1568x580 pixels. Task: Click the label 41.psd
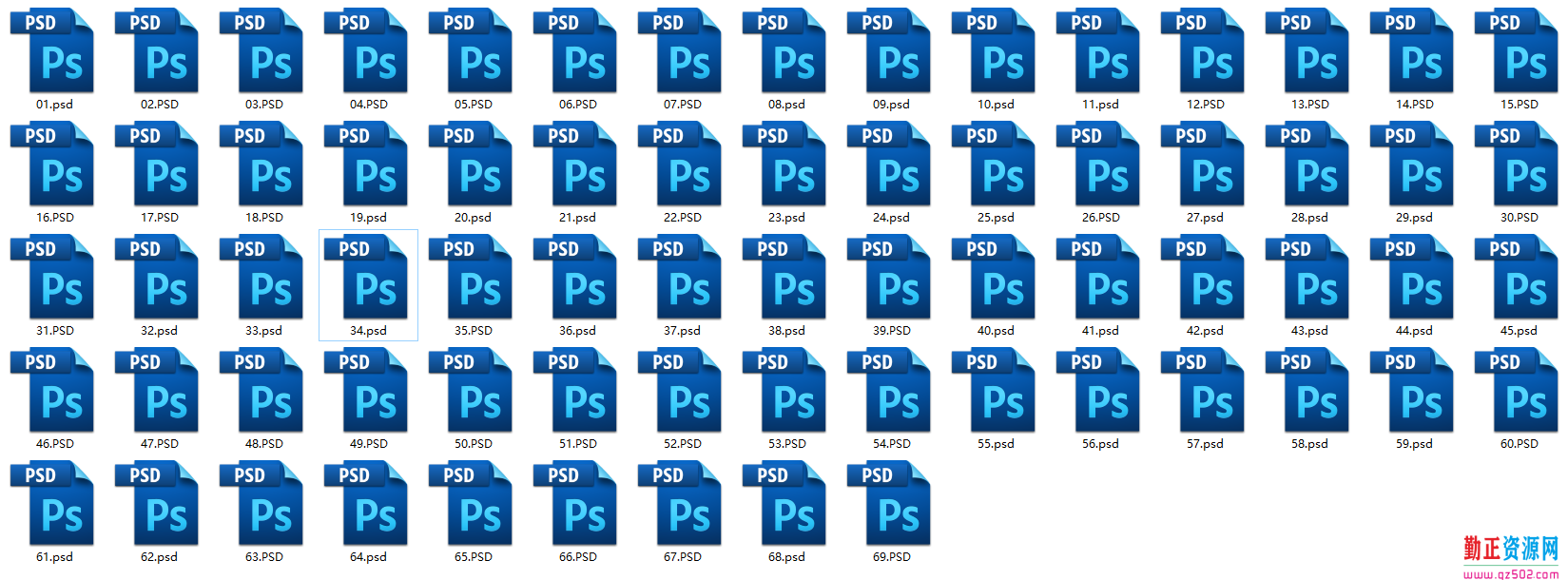pyautogui.click(x=1100, y=331)
